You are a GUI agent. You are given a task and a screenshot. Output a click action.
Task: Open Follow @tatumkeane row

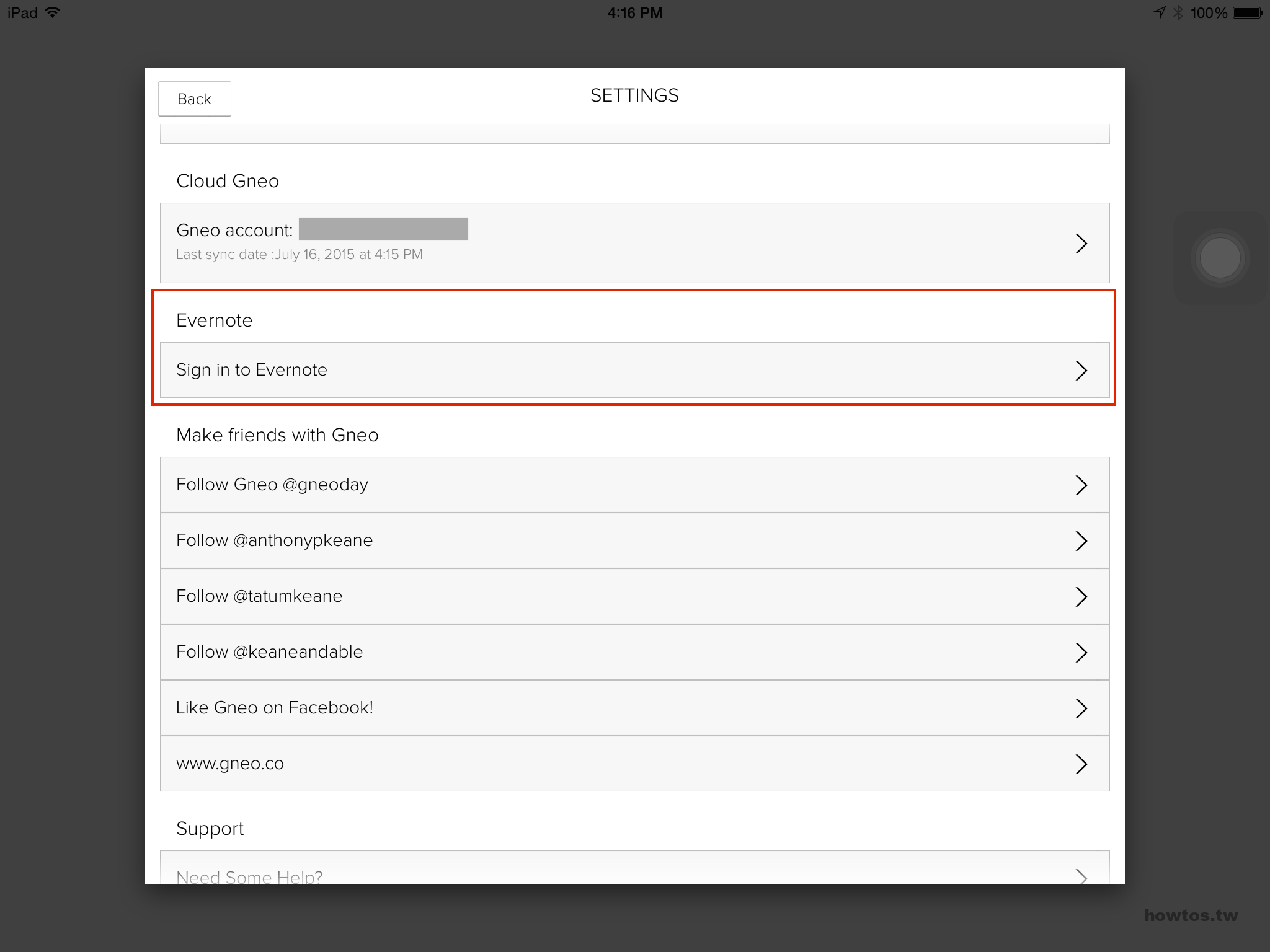coord(634,596)
